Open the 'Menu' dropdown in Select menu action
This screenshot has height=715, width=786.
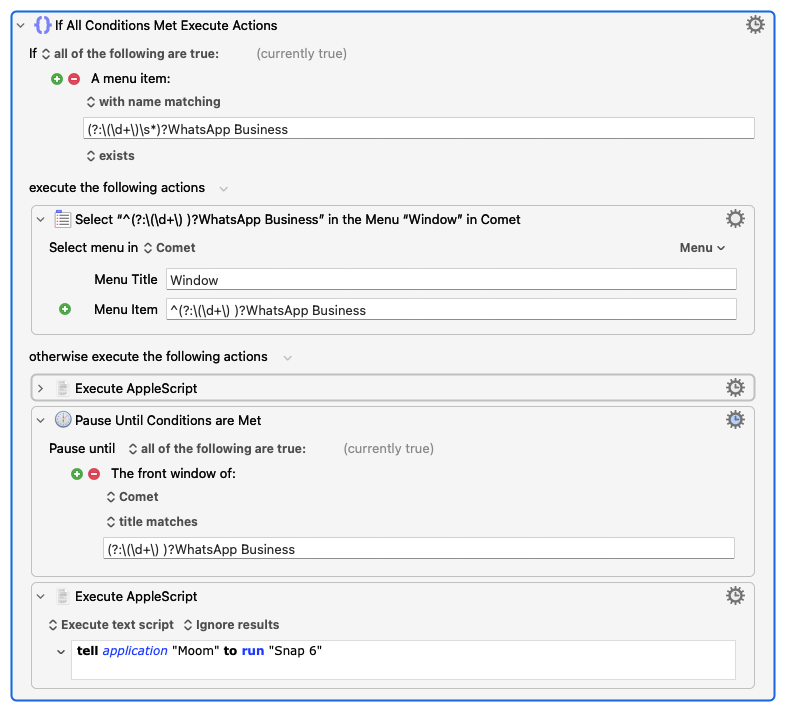point(702,247)
